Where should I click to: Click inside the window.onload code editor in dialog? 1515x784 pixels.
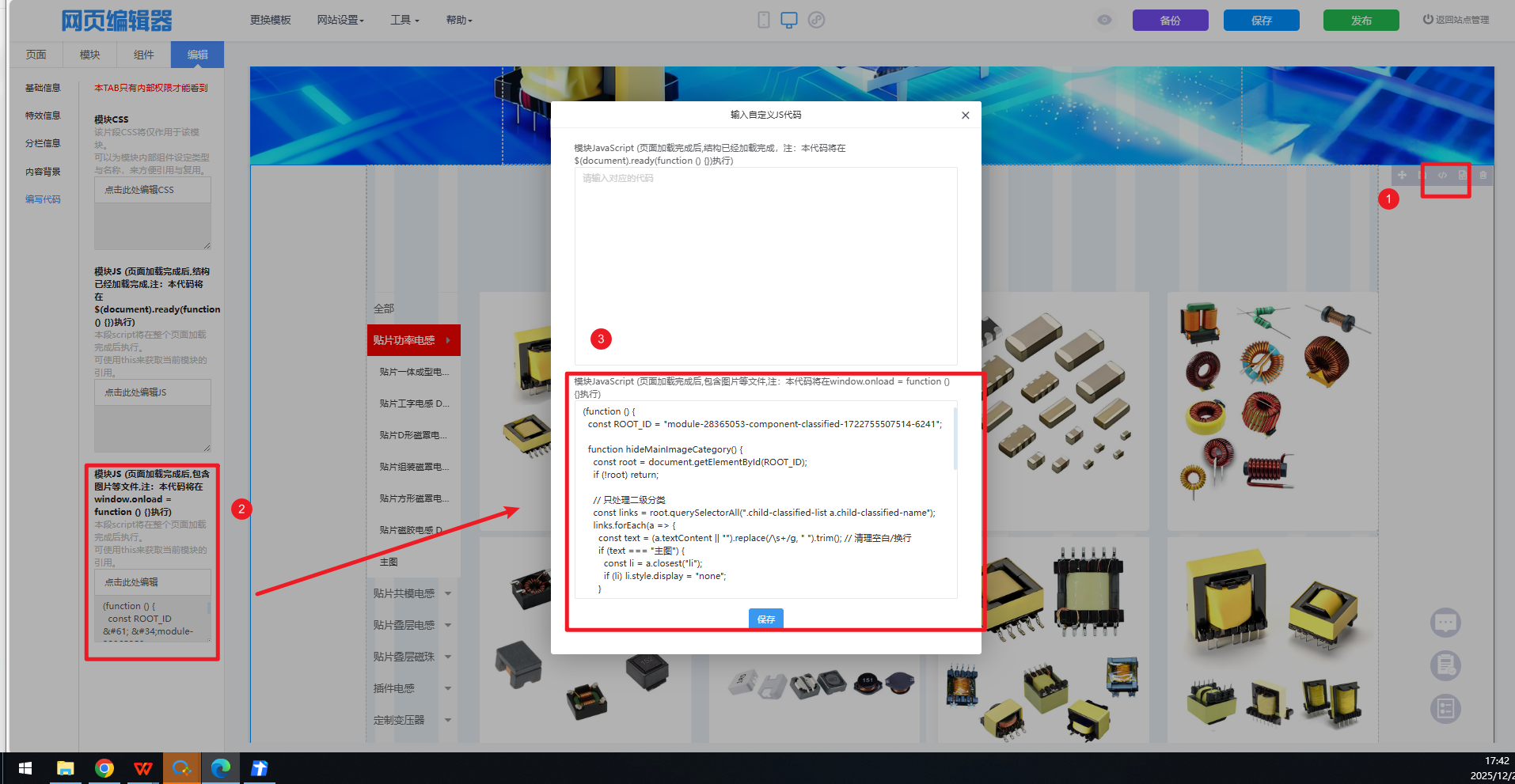point(765,500)
